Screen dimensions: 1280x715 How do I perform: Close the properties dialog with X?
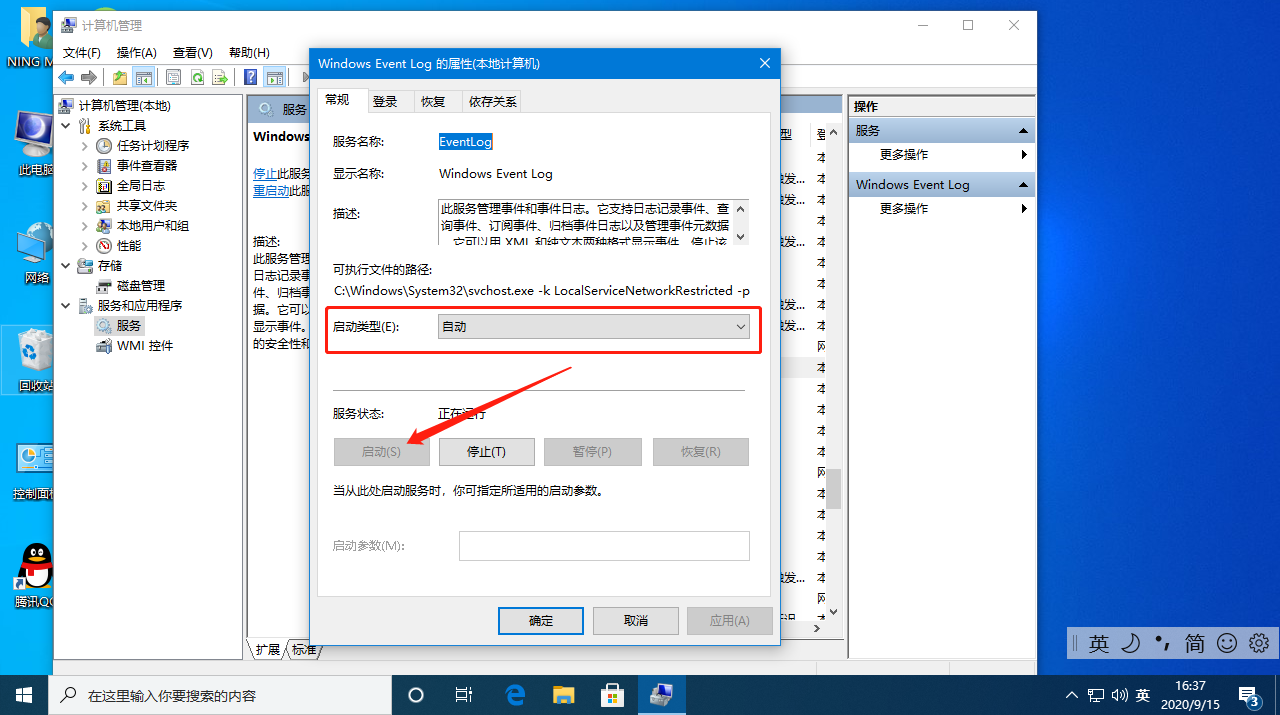765,63
